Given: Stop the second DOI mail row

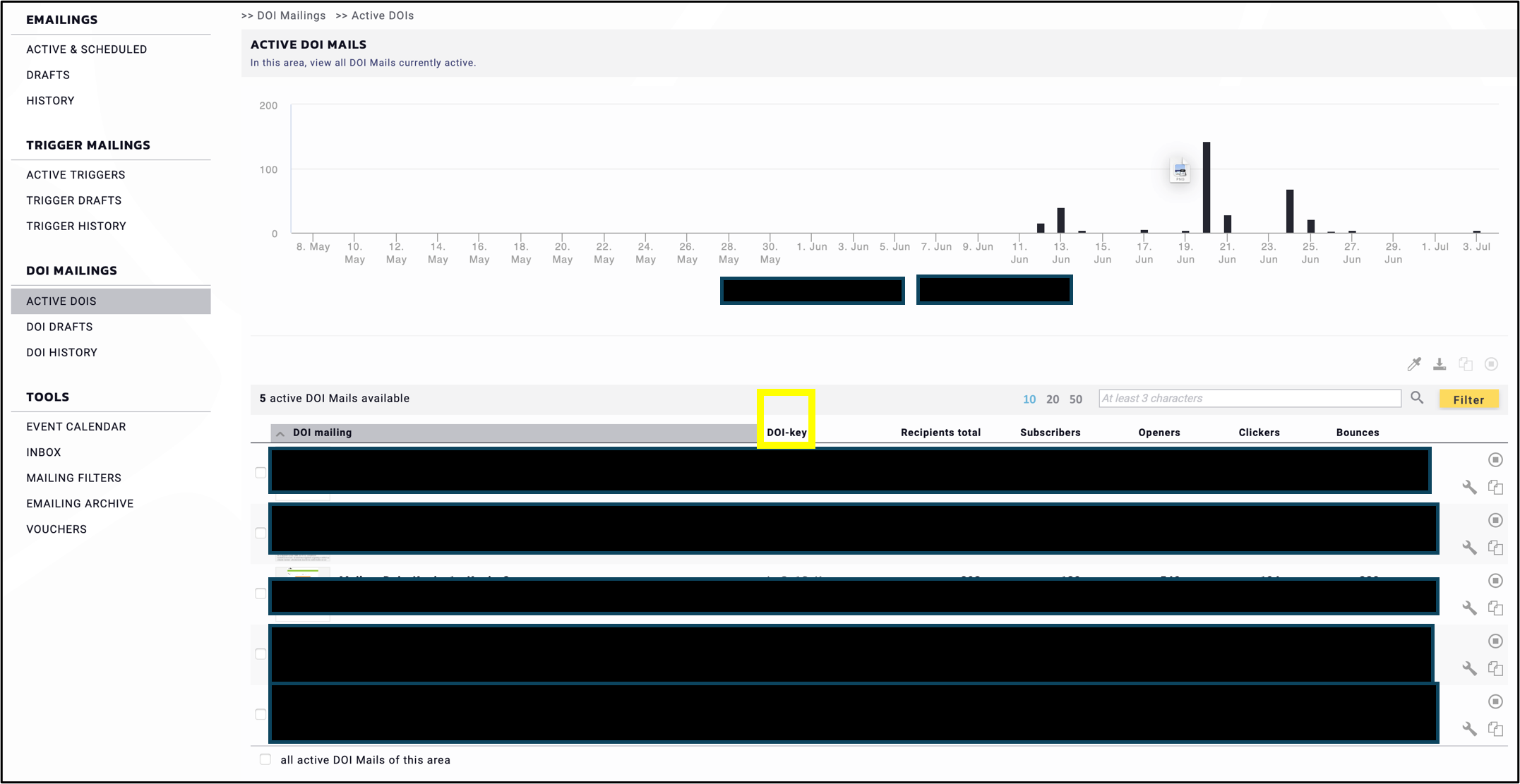Looking at the screenshot, I should tap(1495, 520).
